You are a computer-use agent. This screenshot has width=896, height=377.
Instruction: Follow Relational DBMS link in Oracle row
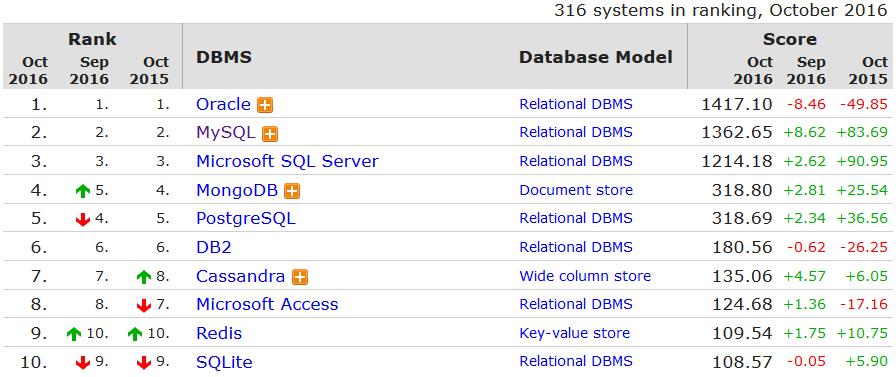coord(576,105)
